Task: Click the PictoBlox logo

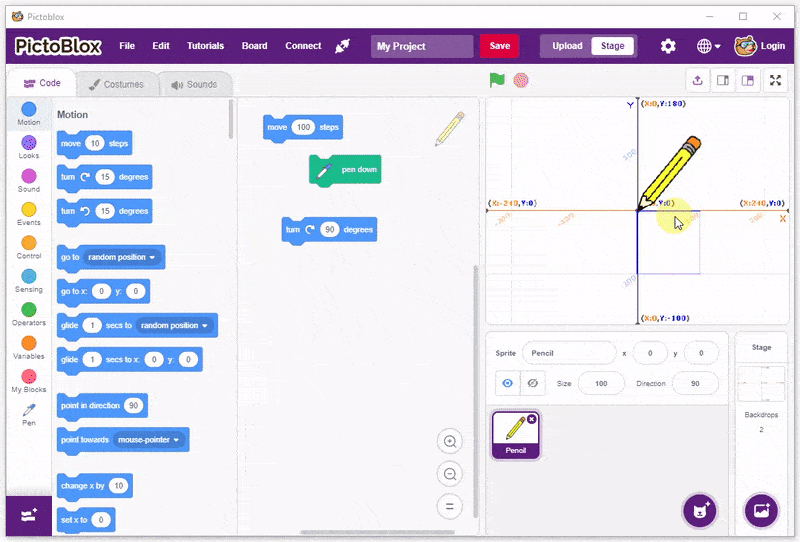Action: tap(58, 46)
